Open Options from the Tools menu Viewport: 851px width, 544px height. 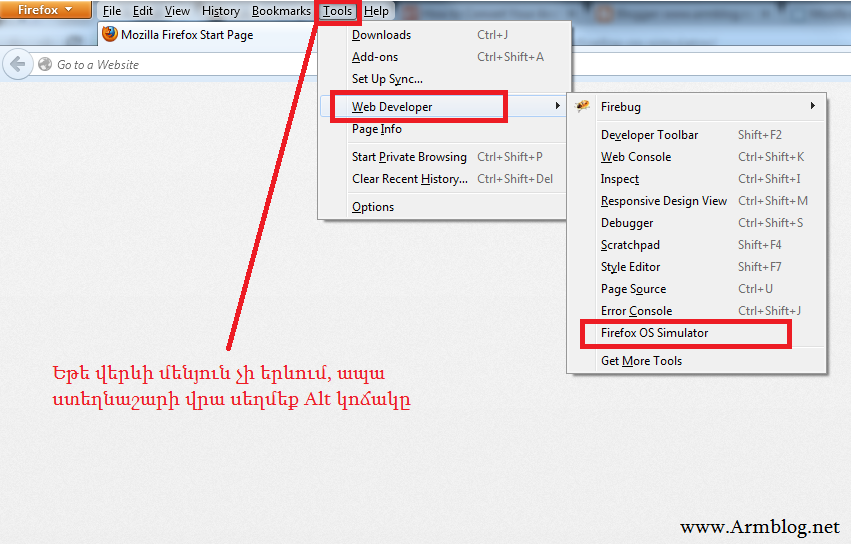(445, 207)
